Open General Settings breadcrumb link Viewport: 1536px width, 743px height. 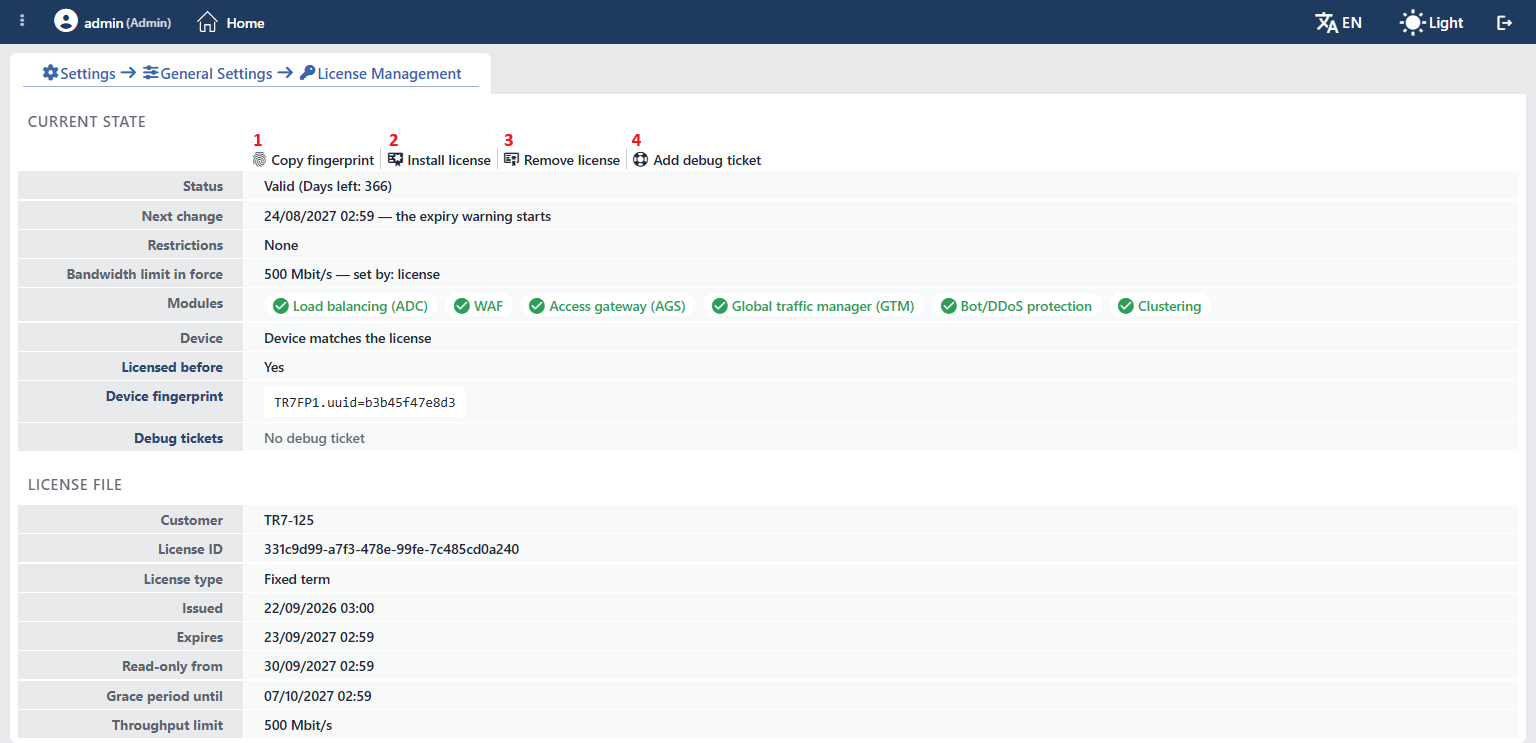pyautogui.click(x=216, y=74)
